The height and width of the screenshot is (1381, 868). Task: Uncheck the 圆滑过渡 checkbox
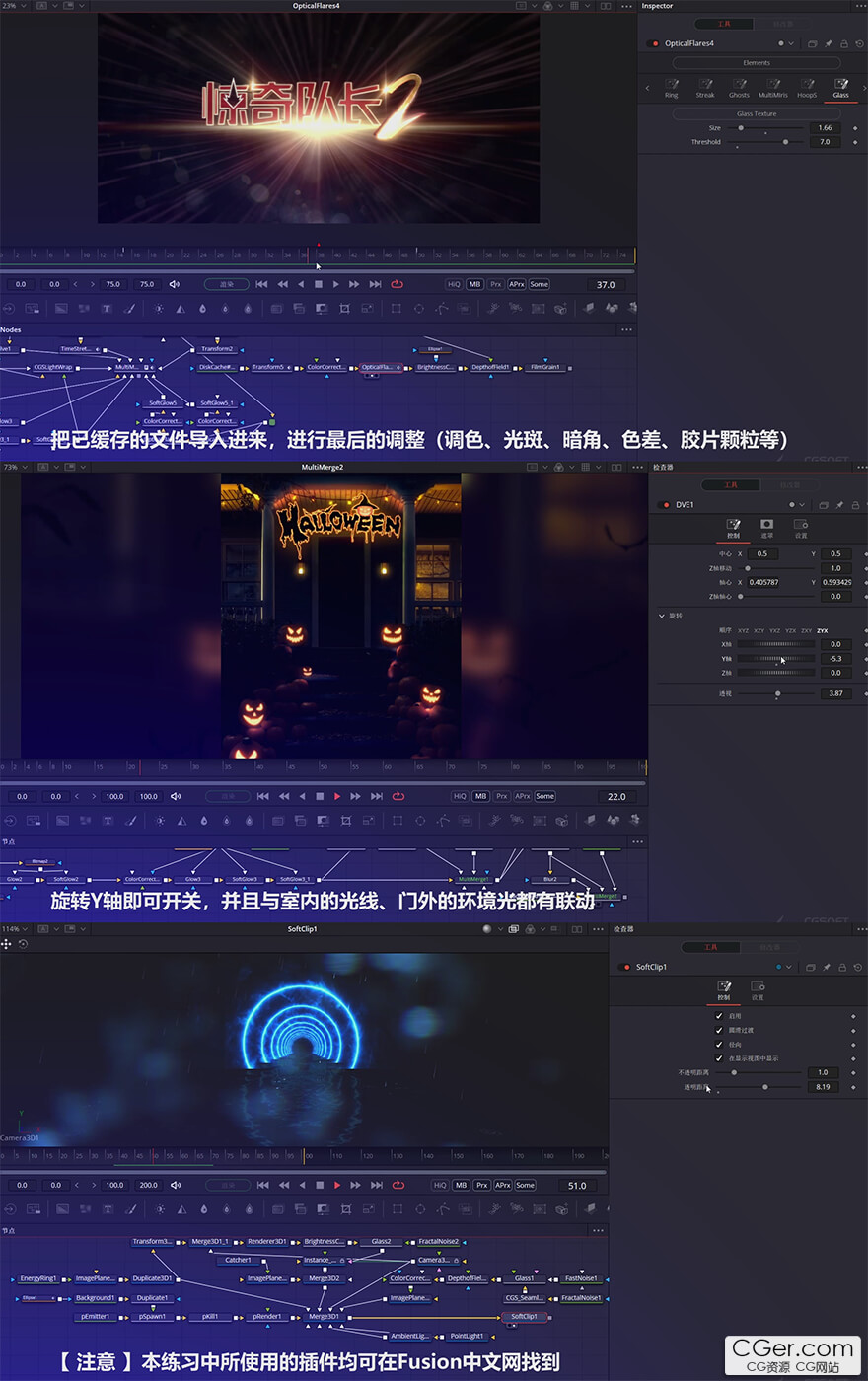point(719,1030)
